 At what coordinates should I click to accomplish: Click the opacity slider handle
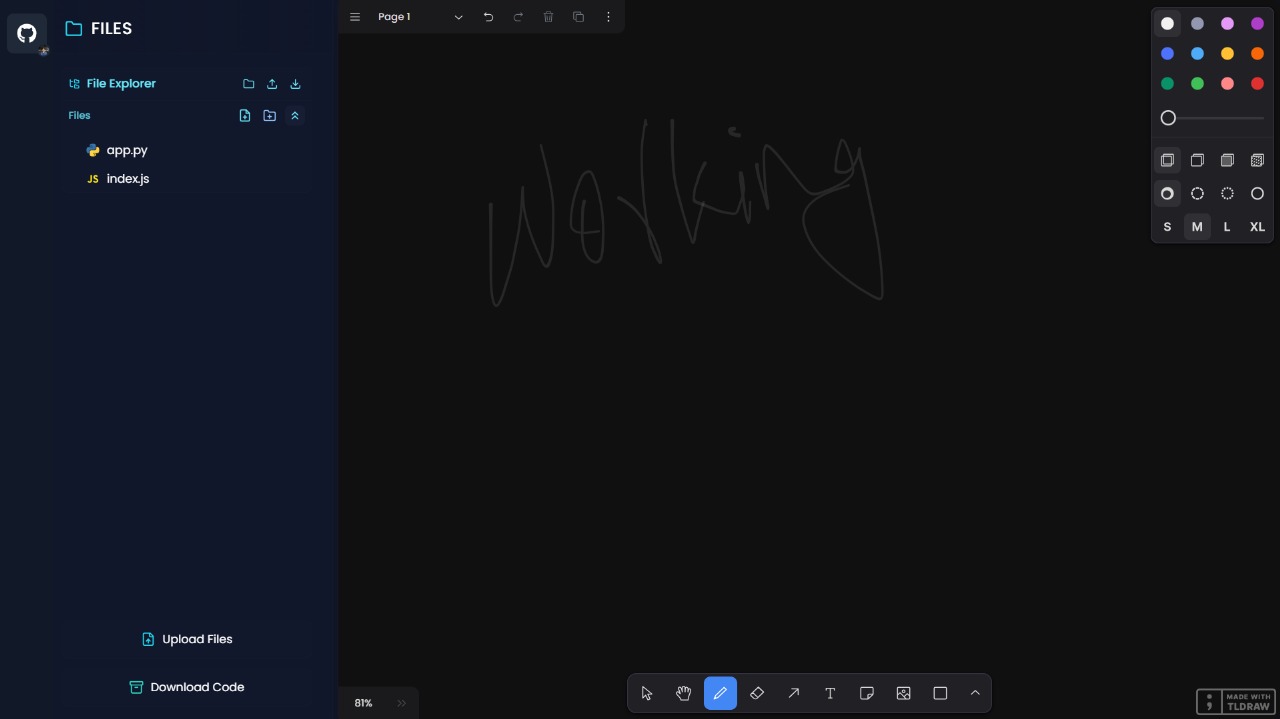1168,118
